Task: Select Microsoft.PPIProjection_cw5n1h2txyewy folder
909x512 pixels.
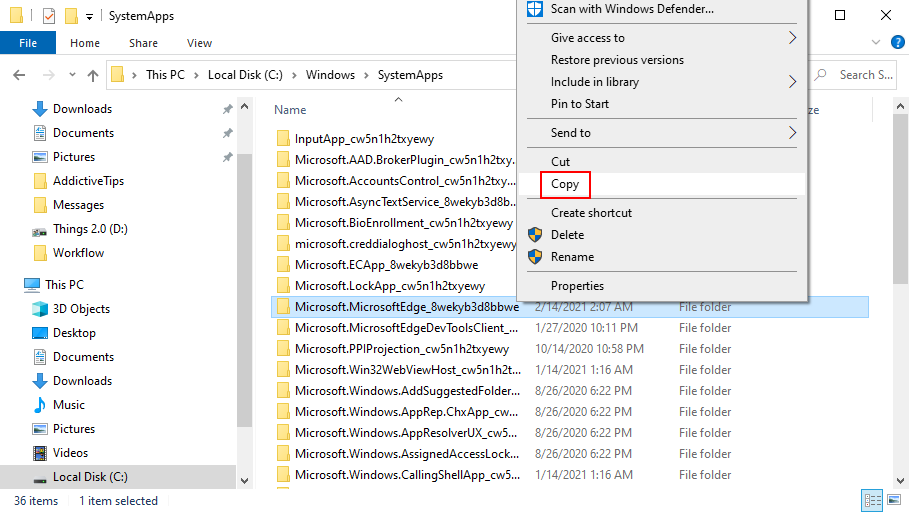Action: coord(402,348)
